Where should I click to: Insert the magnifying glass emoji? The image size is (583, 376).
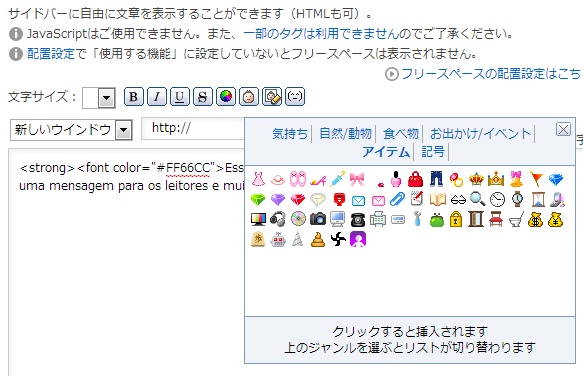477,199
